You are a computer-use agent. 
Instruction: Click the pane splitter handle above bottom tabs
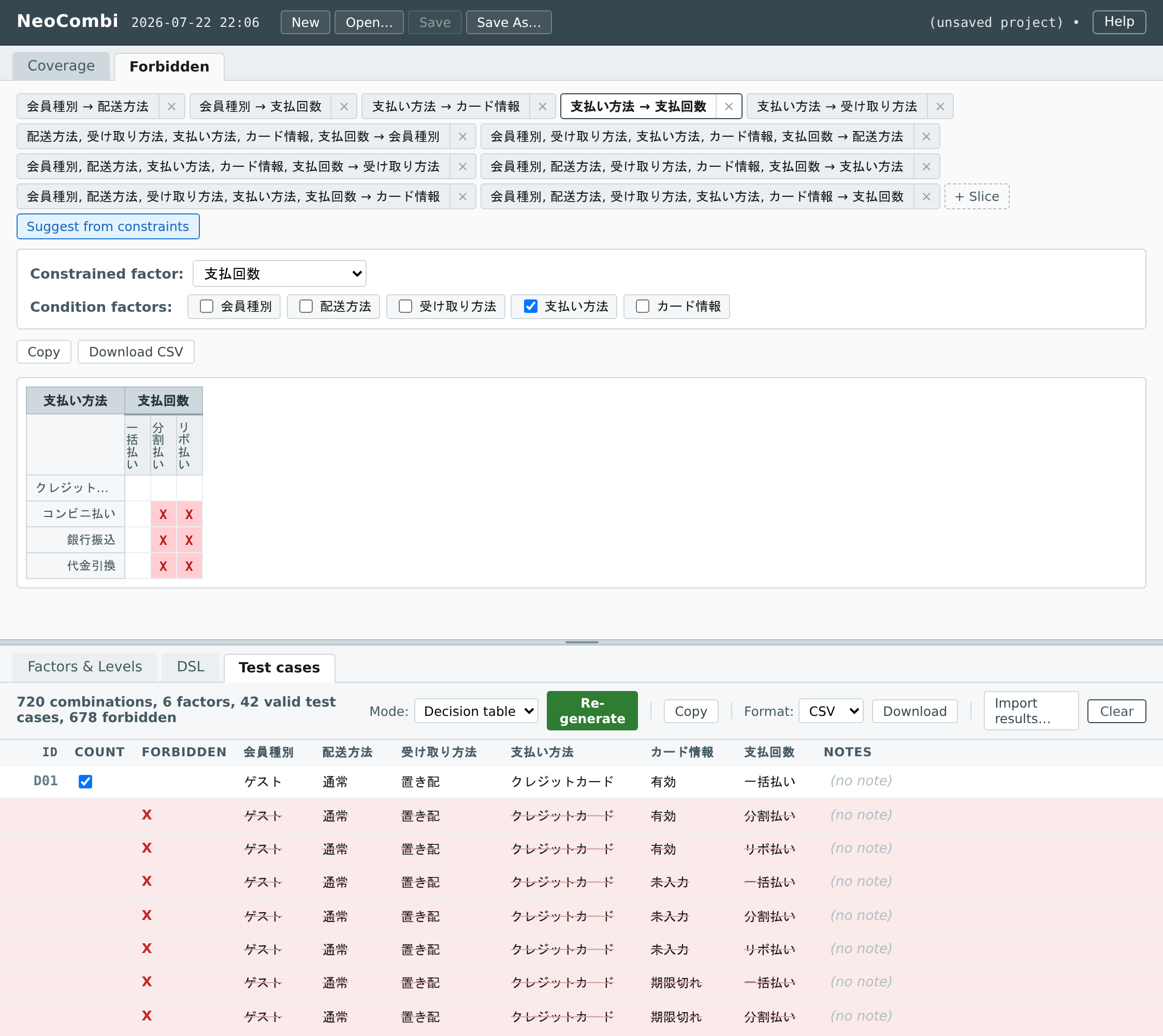pyautogui.click(x=581, y=642)
